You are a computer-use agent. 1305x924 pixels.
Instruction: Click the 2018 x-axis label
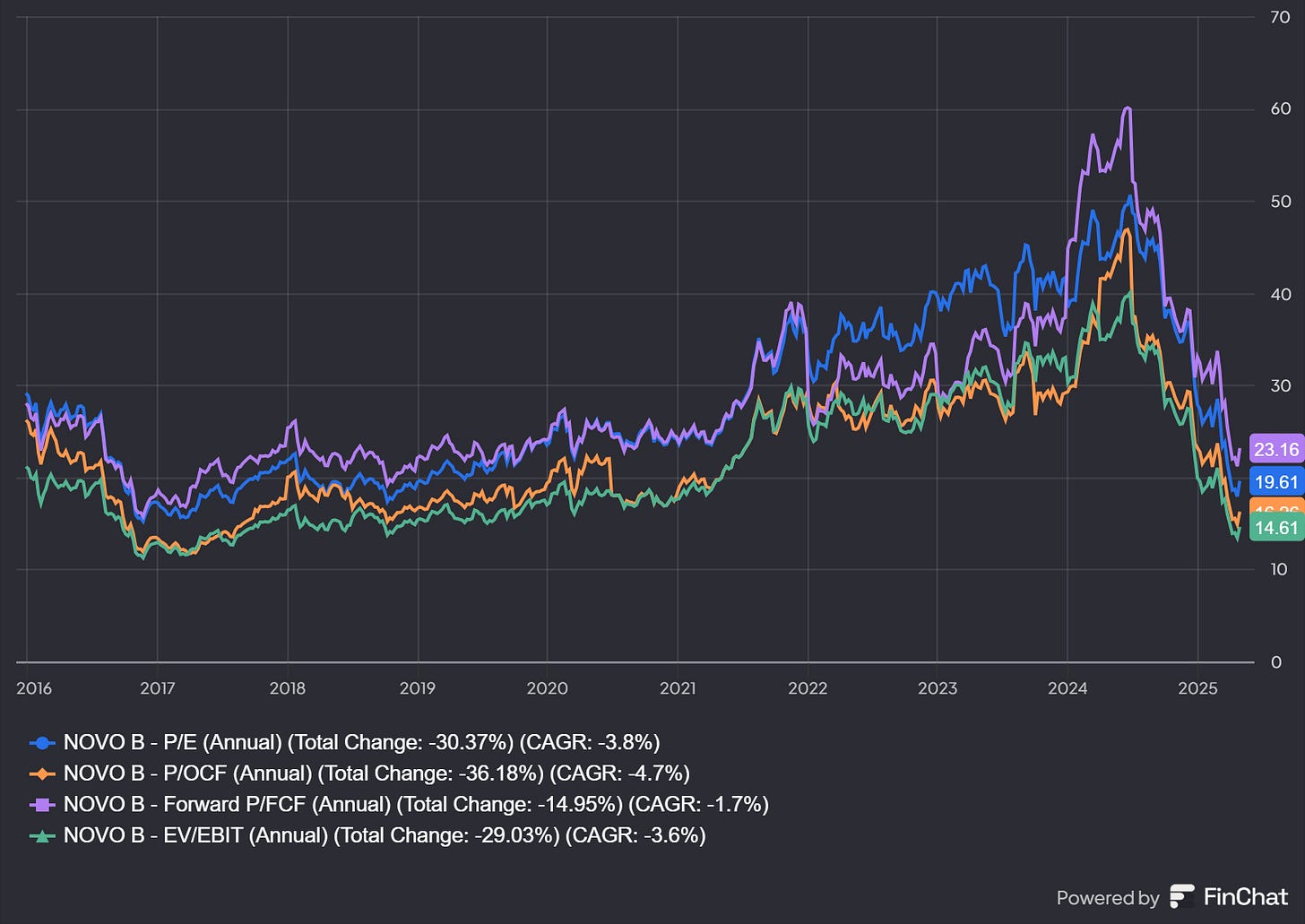coord(287,688)
